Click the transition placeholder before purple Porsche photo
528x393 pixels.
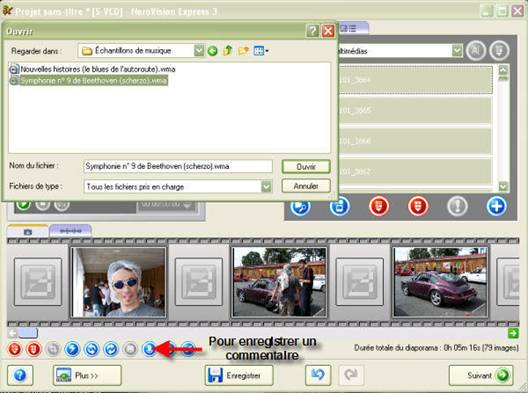coord(360,282)
